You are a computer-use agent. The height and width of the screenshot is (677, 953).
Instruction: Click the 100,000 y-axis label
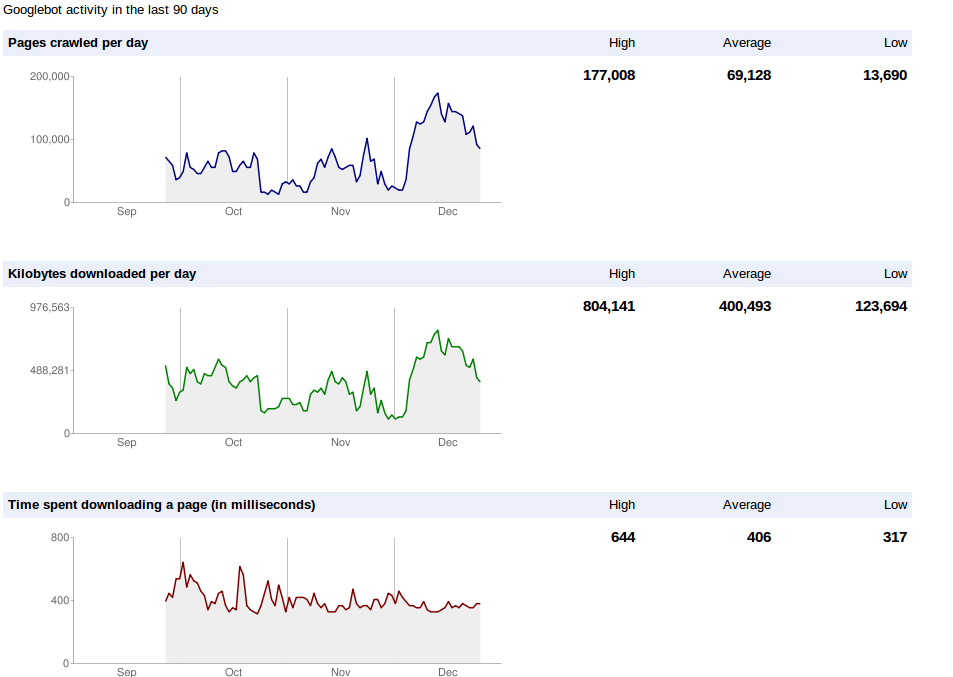pyautogui.click(x=49, y=140)
